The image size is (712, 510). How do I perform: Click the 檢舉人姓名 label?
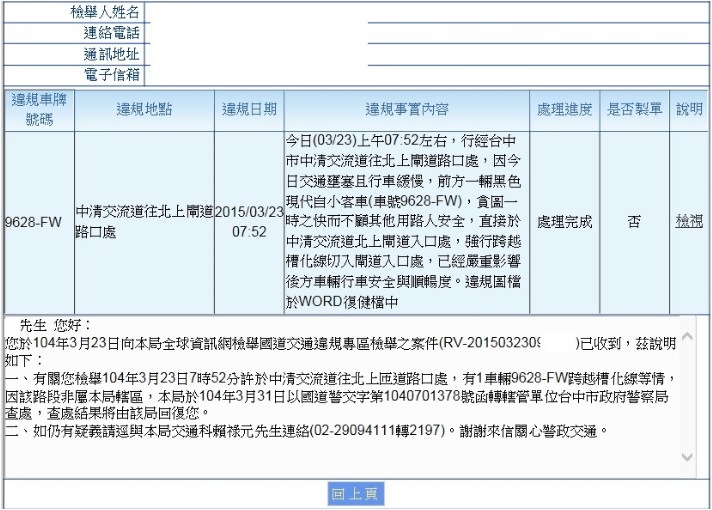pyautogui.click(x=104, y=12)
